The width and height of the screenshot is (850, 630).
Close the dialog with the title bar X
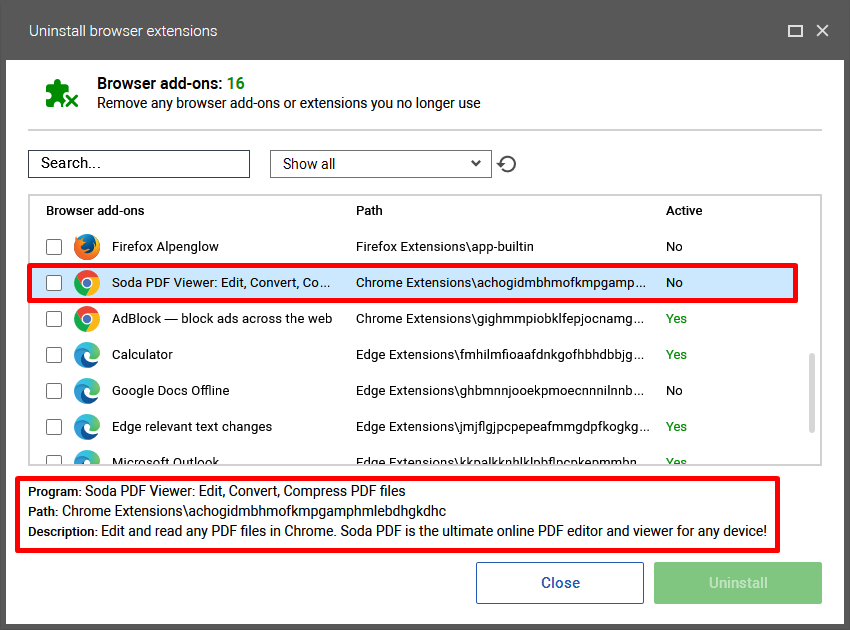pyautogui.click(x=822, y=31)
